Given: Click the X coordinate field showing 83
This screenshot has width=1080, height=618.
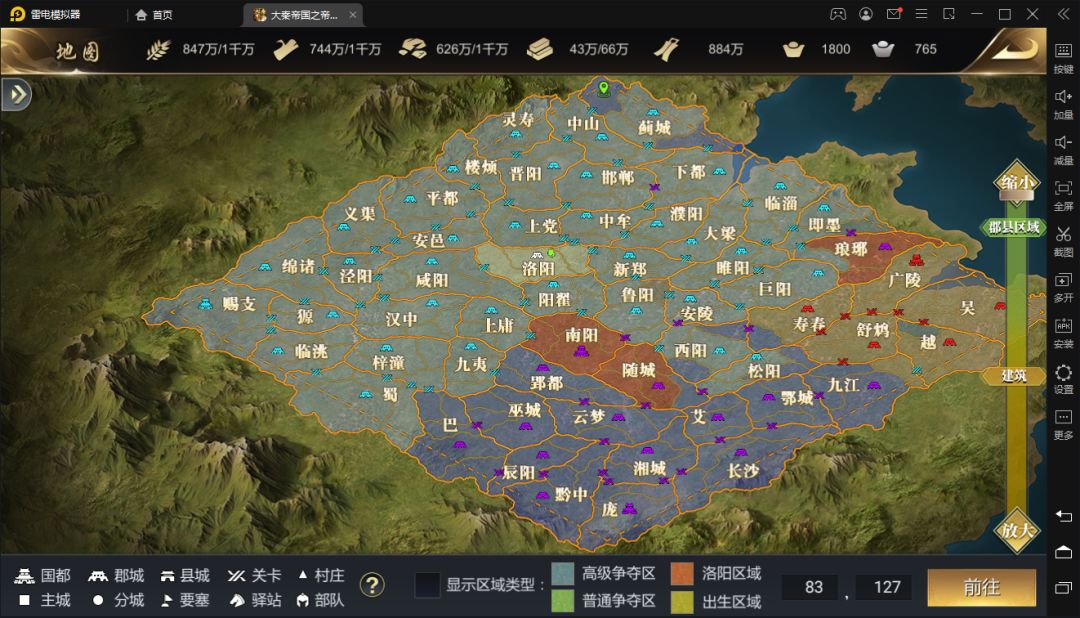Looking at the screenshot, I should (x=813, y=587).
